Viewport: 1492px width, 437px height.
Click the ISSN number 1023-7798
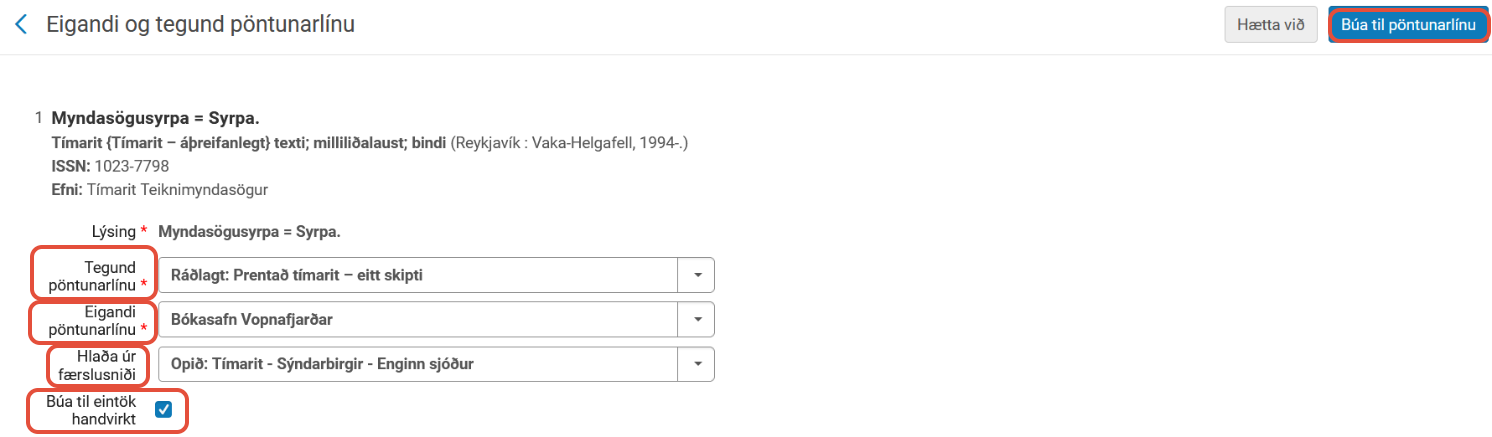coord(131,166)
